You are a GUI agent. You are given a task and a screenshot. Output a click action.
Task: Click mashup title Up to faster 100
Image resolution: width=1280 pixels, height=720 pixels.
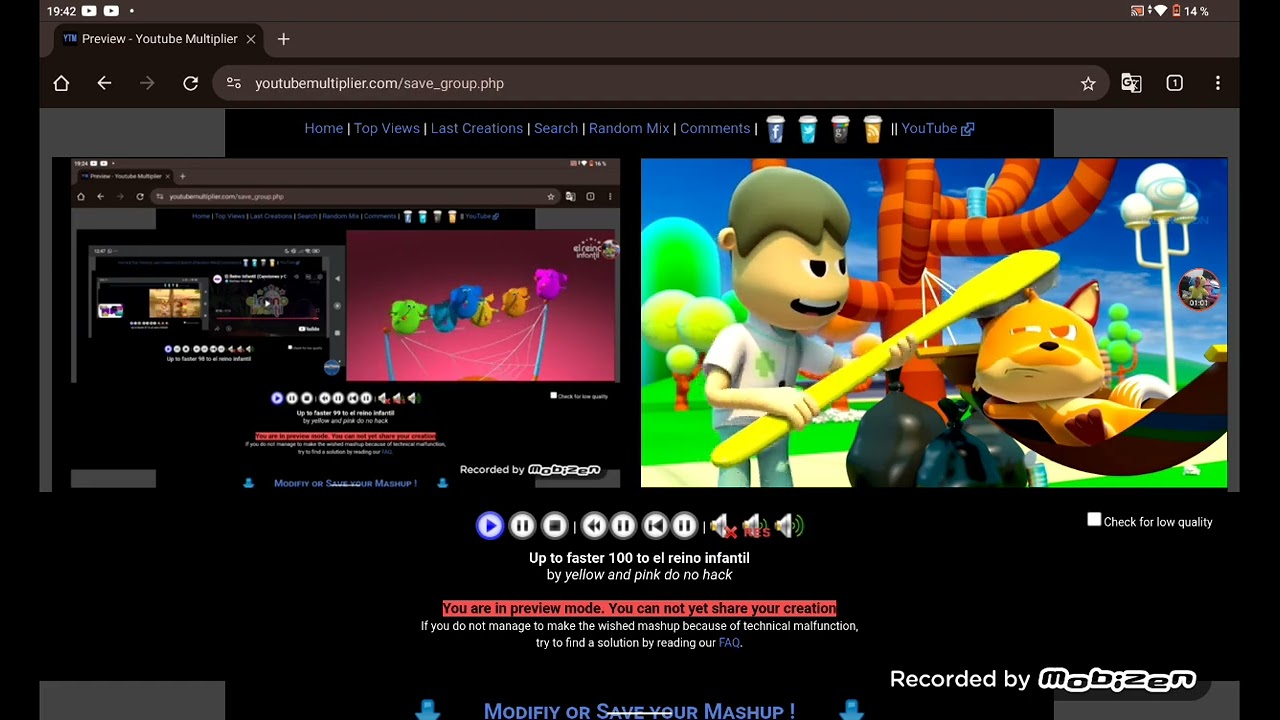(x=639, y=558)
